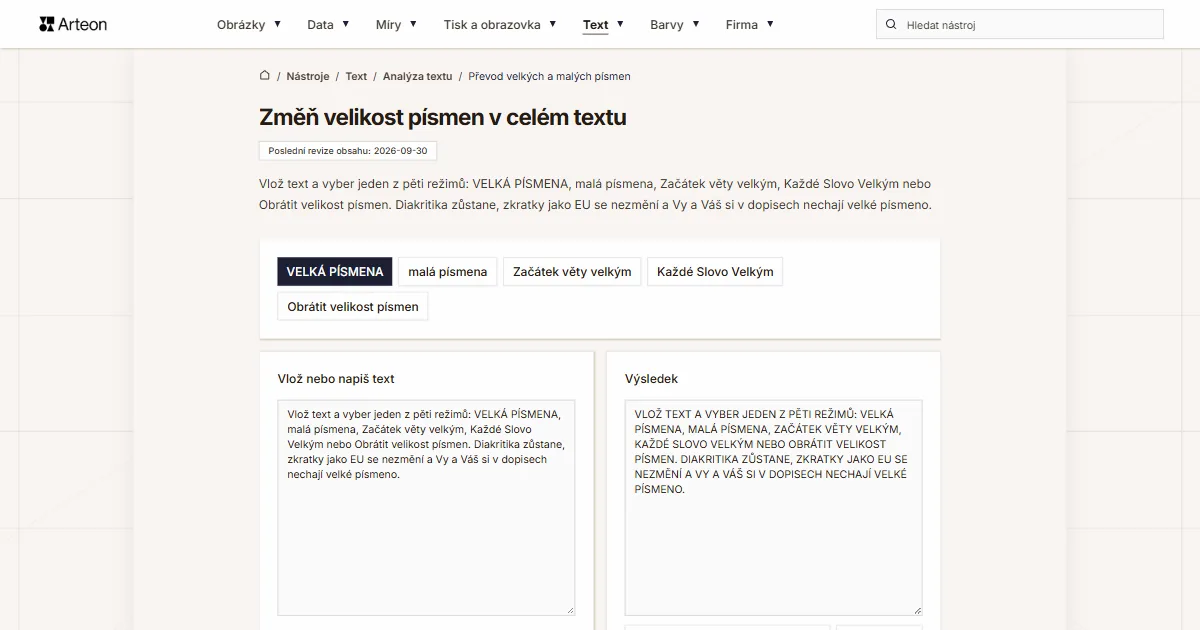Expand the Míry dropdown arrow
The width and height of the screenshot is (1200, 630).
(413, 24)
